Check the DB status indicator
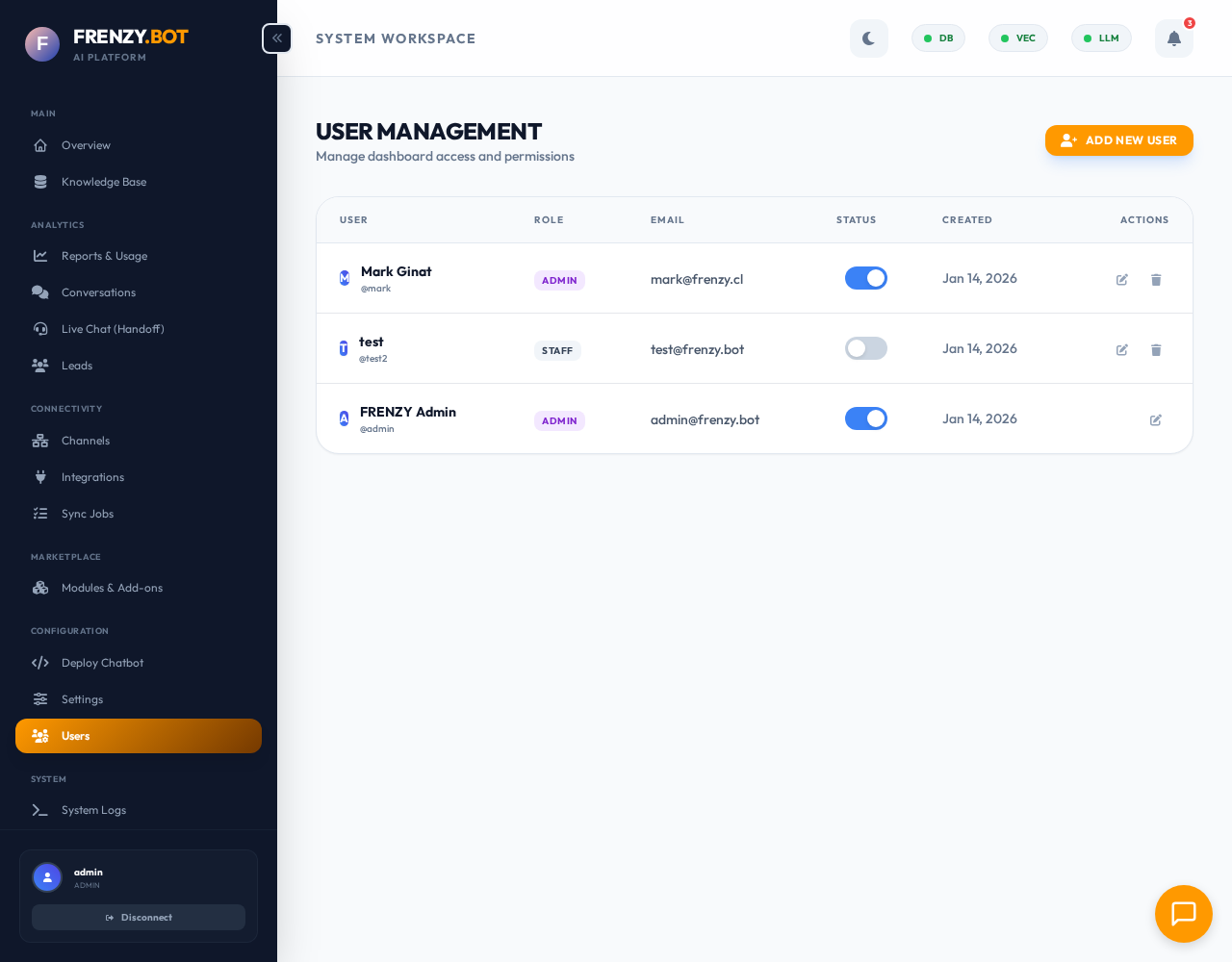Image resolution: width=1232 pixels, height=962 pixels. click(937, 38)
